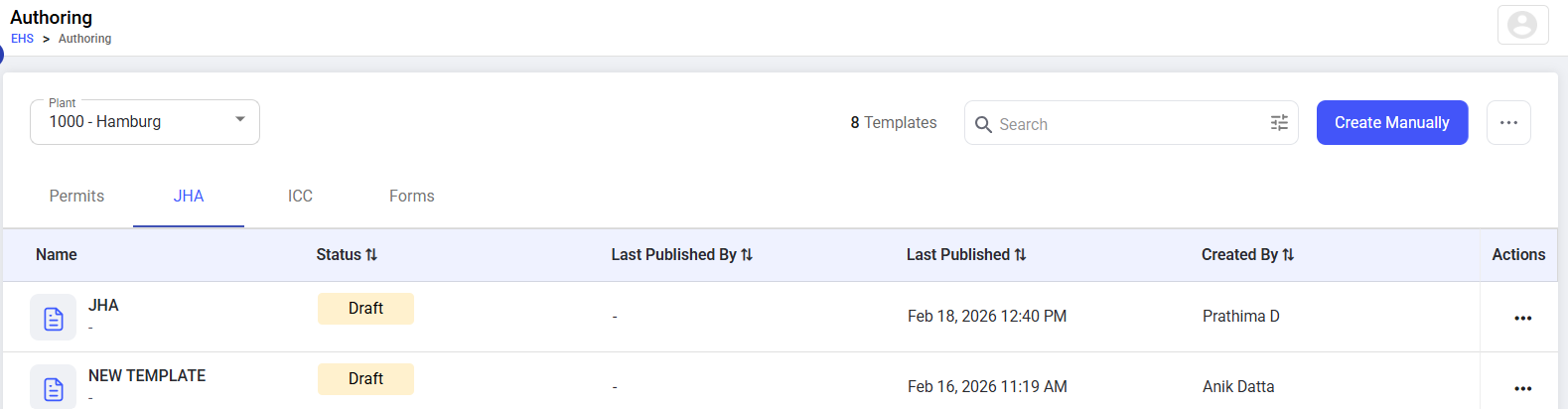
Task: Click the magnifier icon in the search box
Action: [x=983, y=124]
